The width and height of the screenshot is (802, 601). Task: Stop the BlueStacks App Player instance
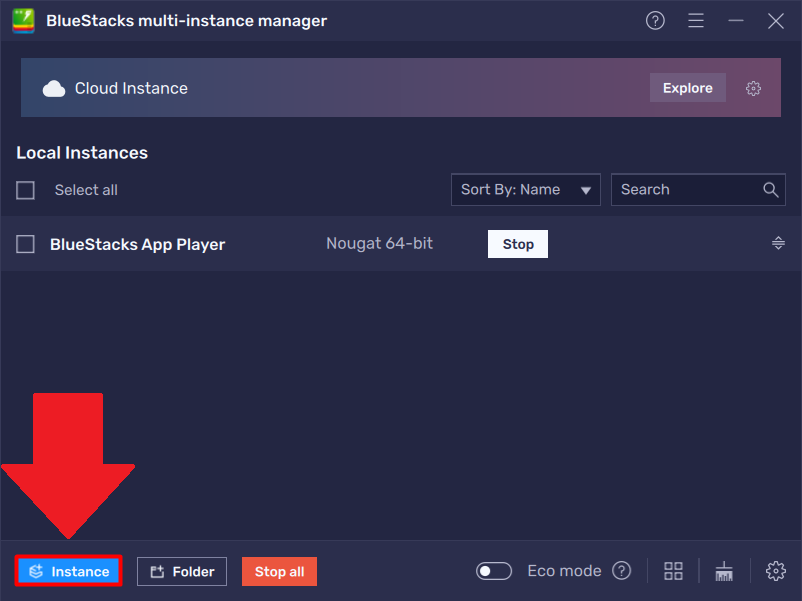click(518, 244)
